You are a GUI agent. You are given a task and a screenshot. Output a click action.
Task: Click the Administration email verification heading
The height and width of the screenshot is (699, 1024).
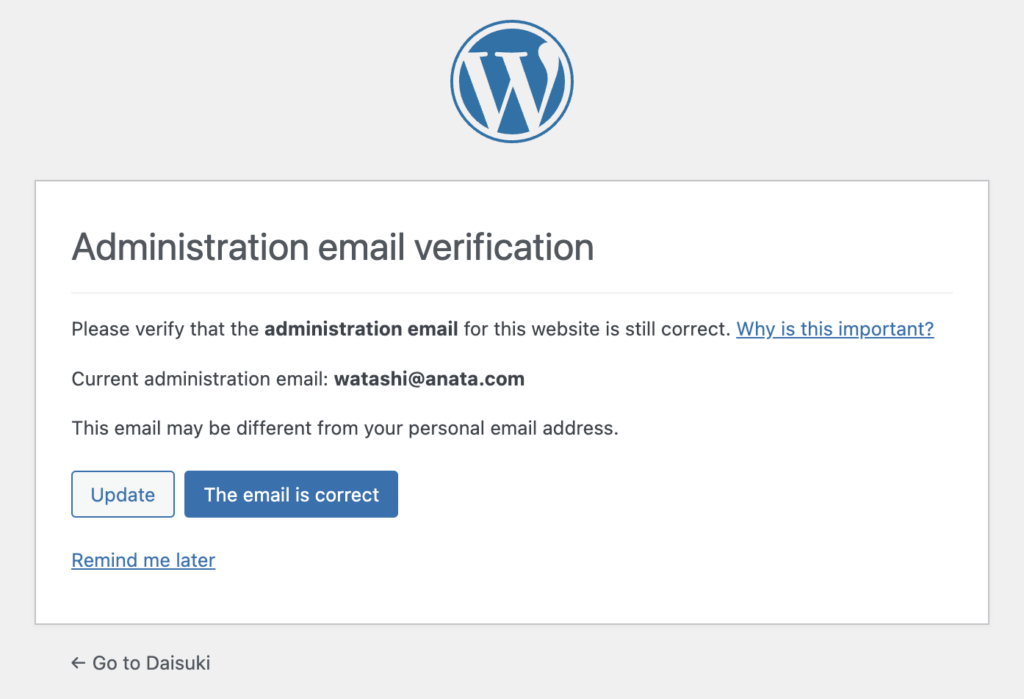click(x=332, y=247)
